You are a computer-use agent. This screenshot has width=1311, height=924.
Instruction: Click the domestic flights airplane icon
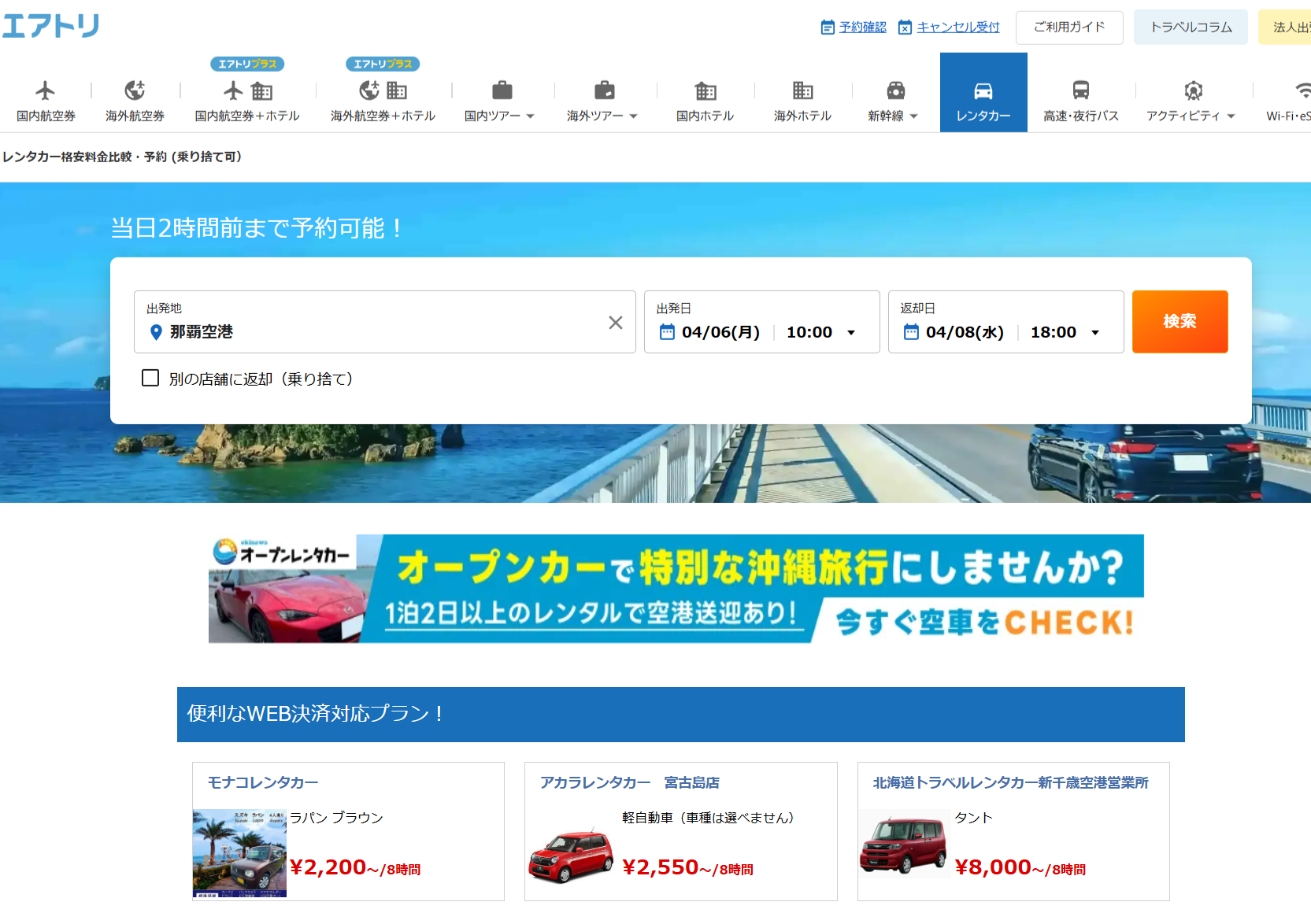(46, 91)
